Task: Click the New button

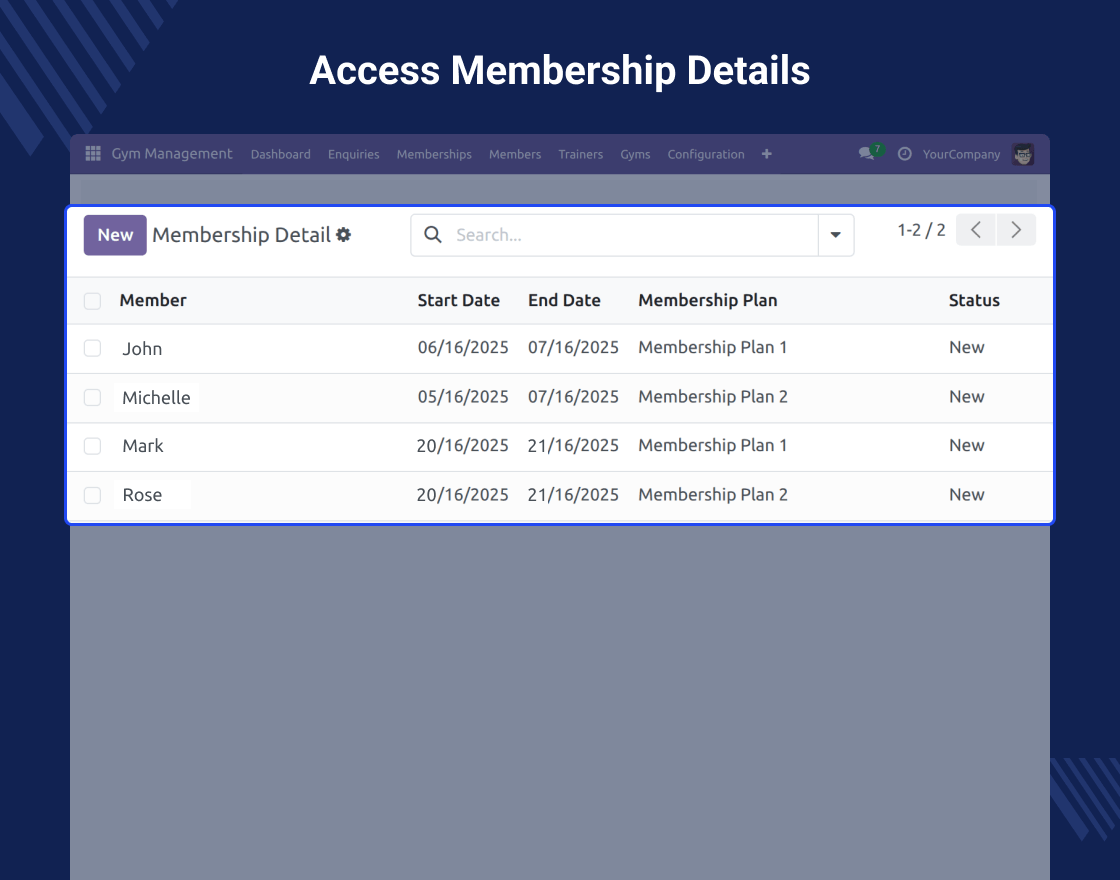Action: (x=115, y=235)
